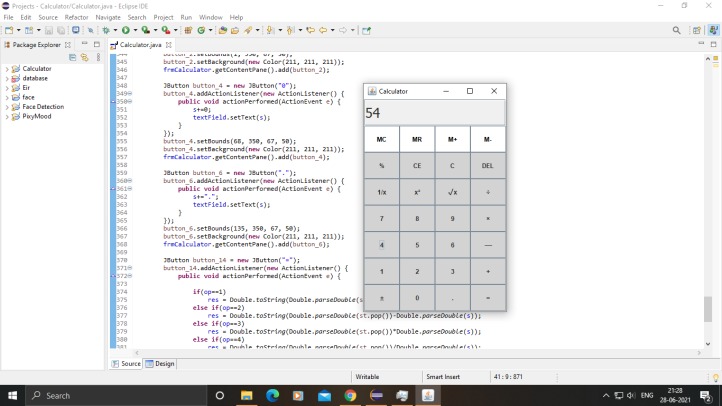Collapse code fold at line 360

click(130, 181)
